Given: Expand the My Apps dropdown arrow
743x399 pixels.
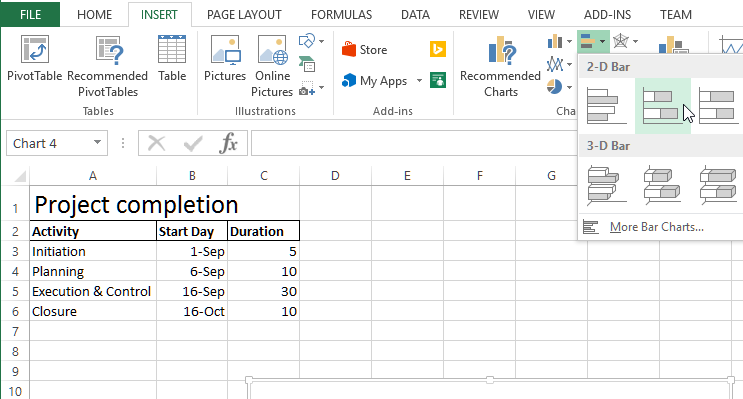Looking at the screenshot, I should 419,81.
